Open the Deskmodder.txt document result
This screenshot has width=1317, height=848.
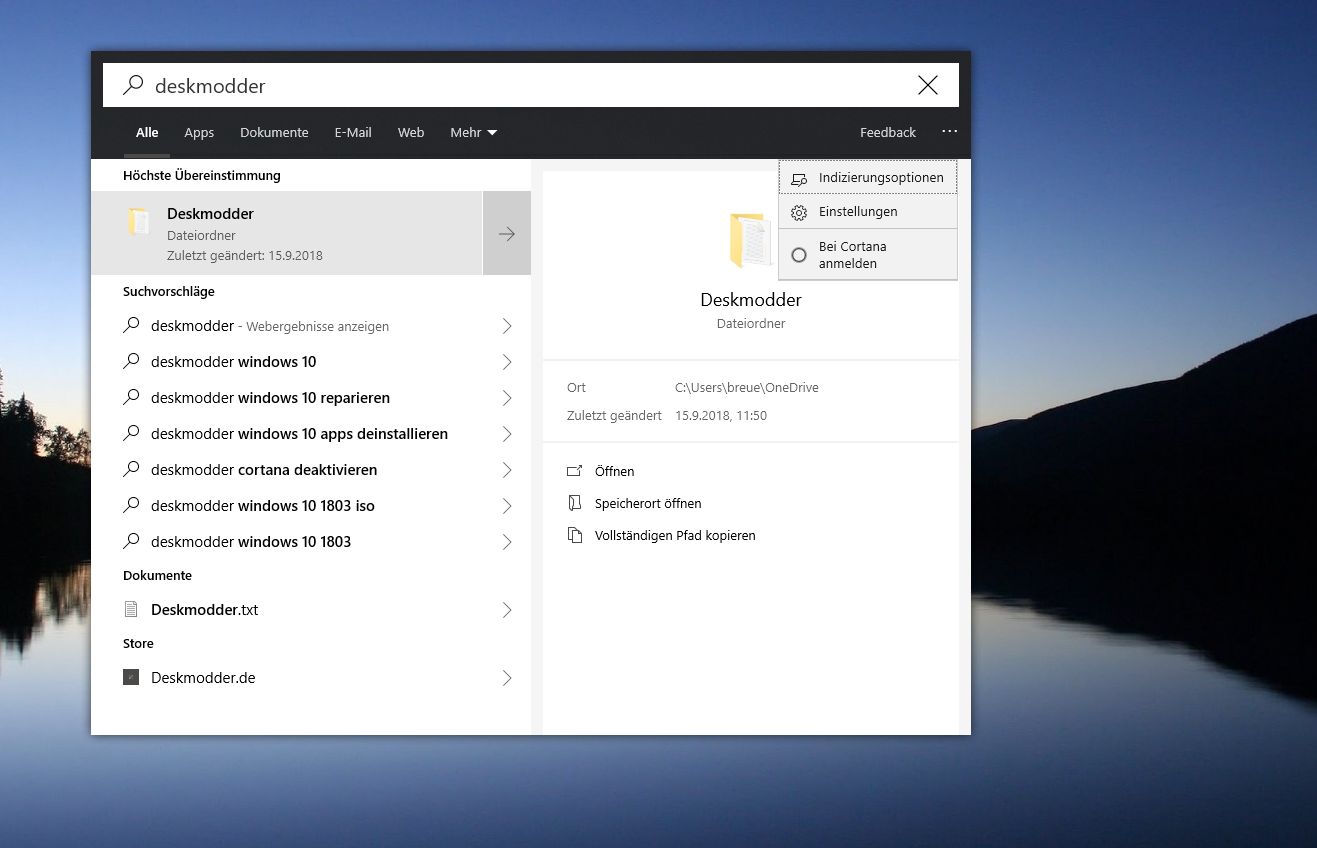[311, 610]
